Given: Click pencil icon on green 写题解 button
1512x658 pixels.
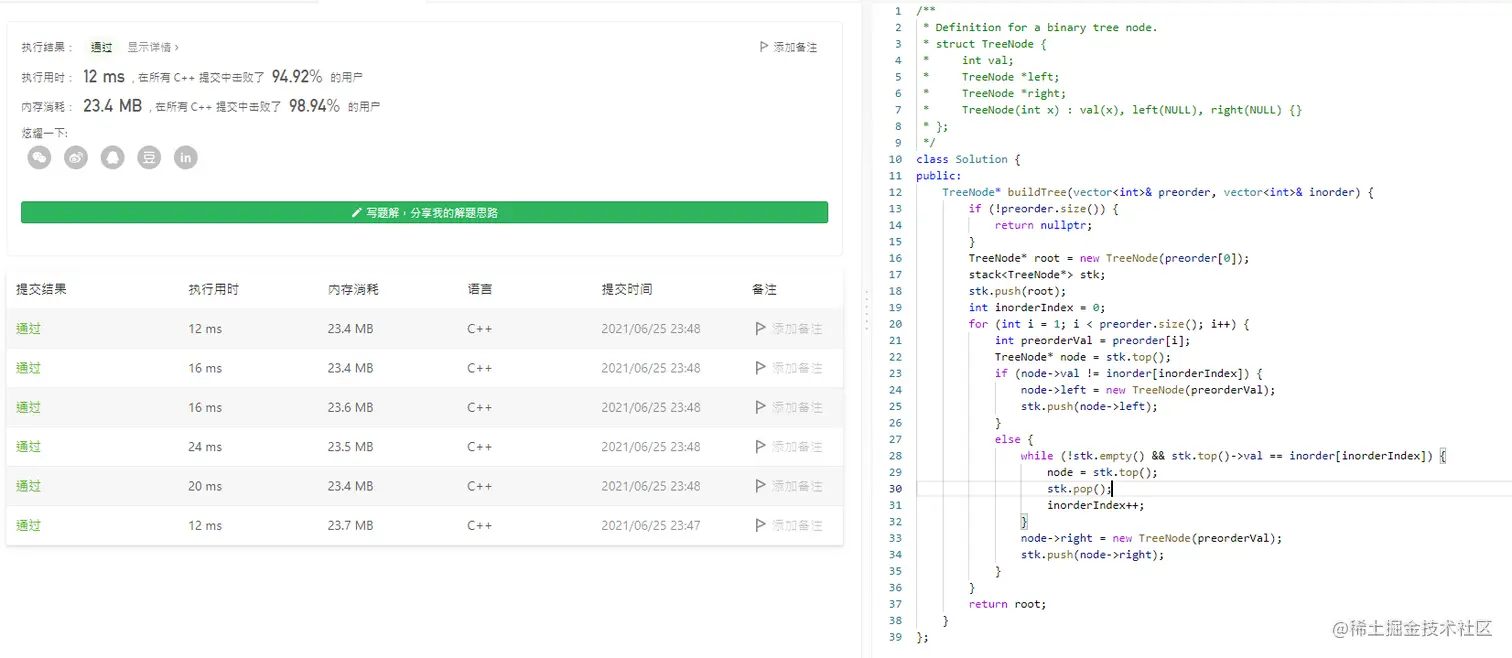Looking at the screenshot, I should [x=356, y=213].
